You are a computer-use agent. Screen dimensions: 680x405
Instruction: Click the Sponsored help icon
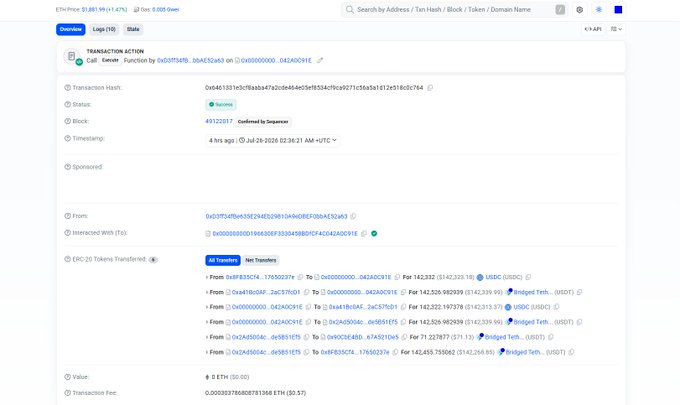click(68, 167)
